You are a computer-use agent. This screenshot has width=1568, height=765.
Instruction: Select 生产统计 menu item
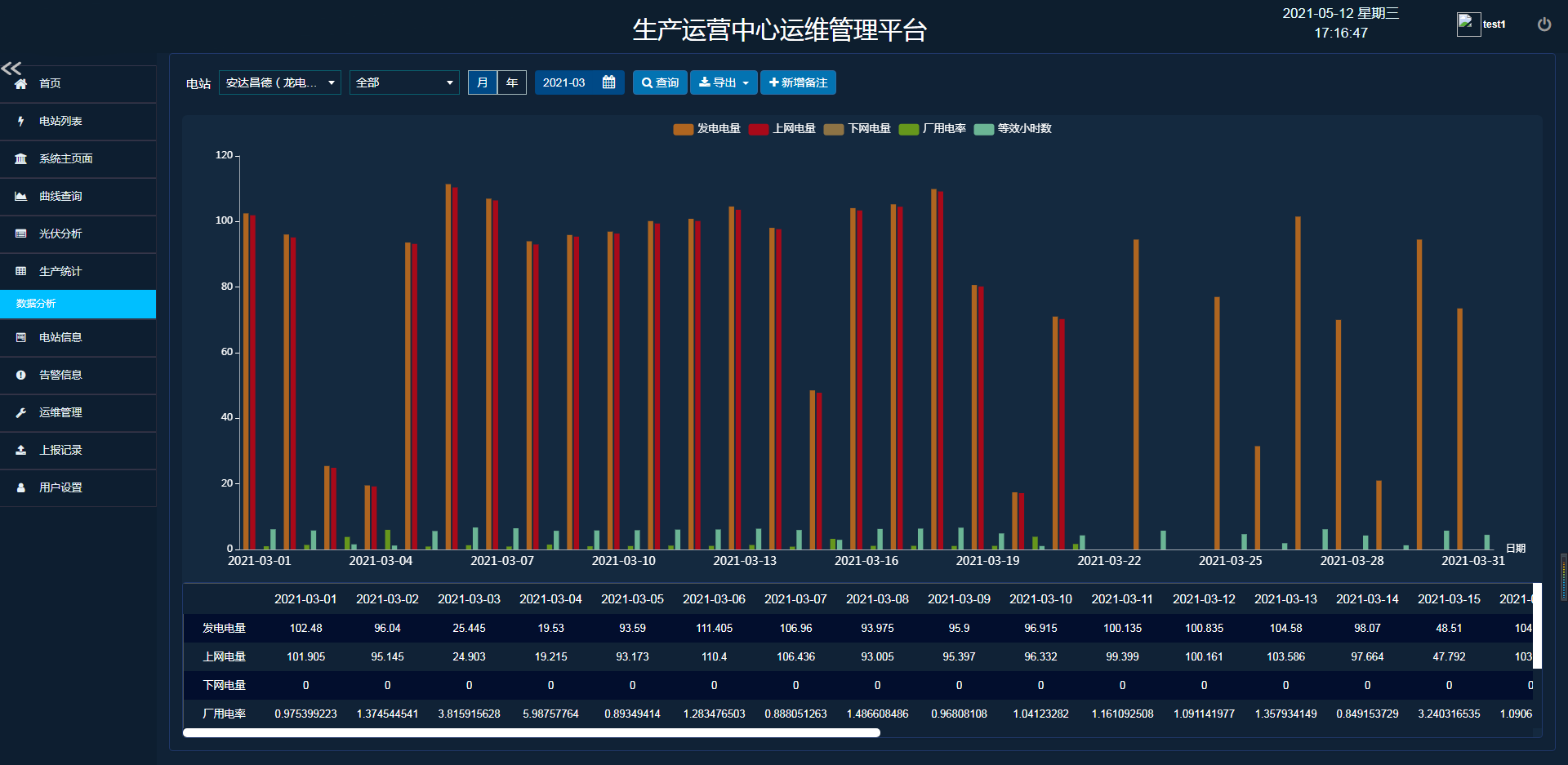tap(60, 271)
